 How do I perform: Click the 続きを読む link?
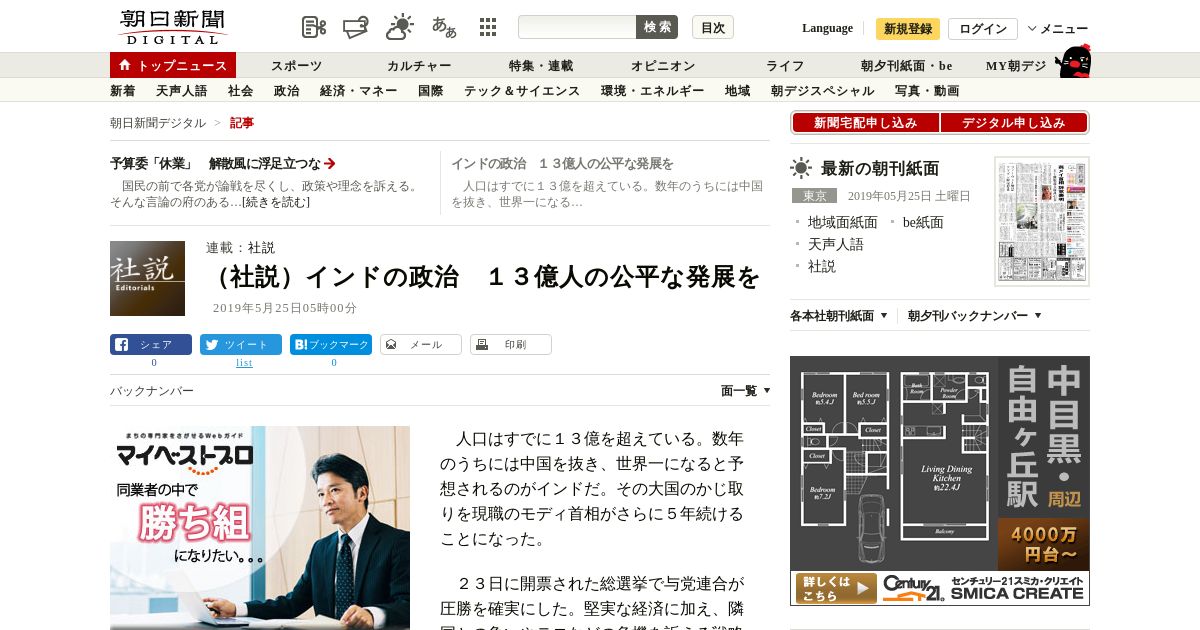(x=276, y=202)
